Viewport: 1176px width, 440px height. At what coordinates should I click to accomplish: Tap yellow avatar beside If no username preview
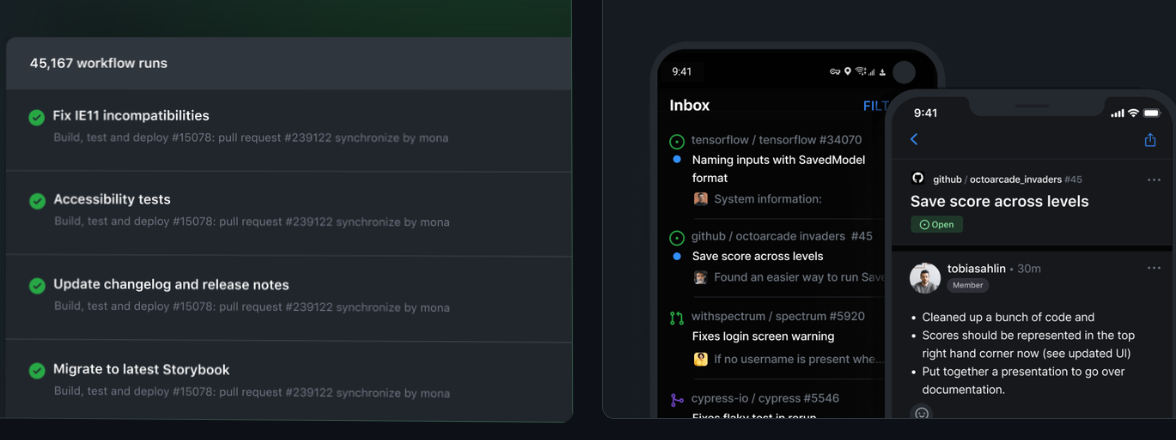click(x=700, y=359)
